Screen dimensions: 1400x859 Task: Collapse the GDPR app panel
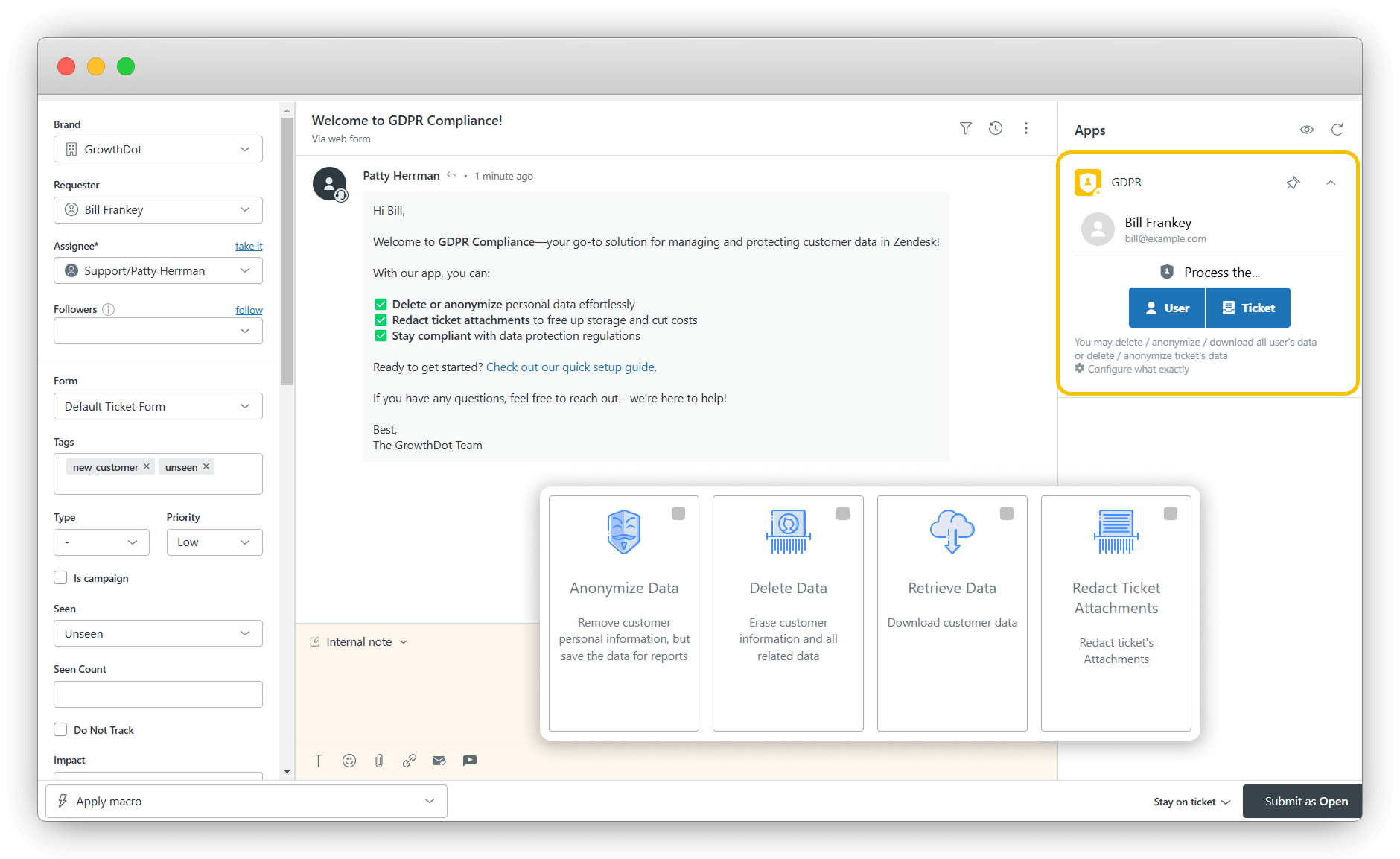[x=1330, y=183]
